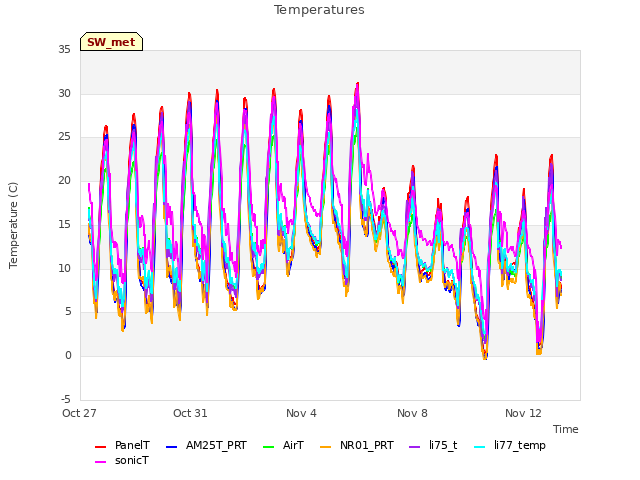Click the Nov 12 x-axis tick label

pos(523,413)
